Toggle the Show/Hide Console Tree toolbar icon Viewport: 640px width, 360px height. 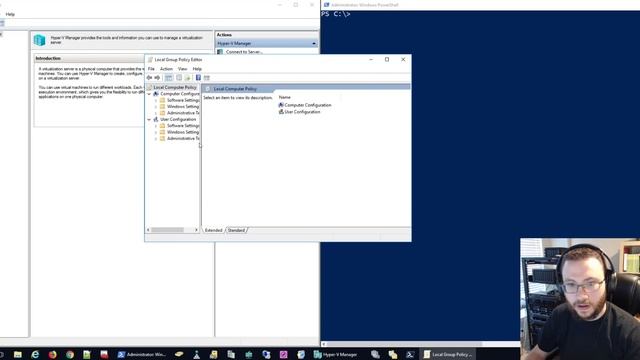(169, 78)
